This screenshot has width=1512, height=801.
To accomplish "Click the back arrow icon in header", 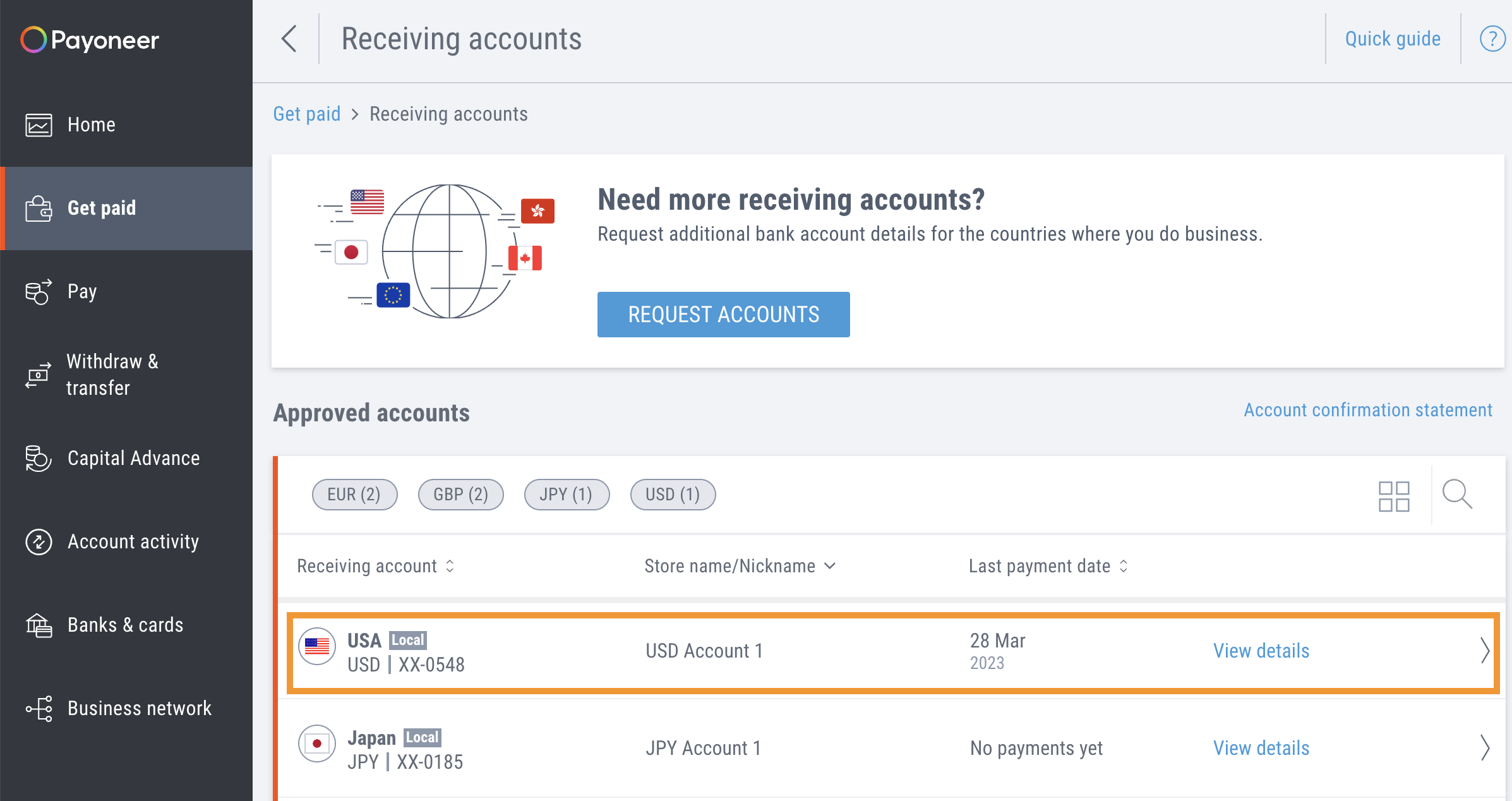I will point(289,39).
